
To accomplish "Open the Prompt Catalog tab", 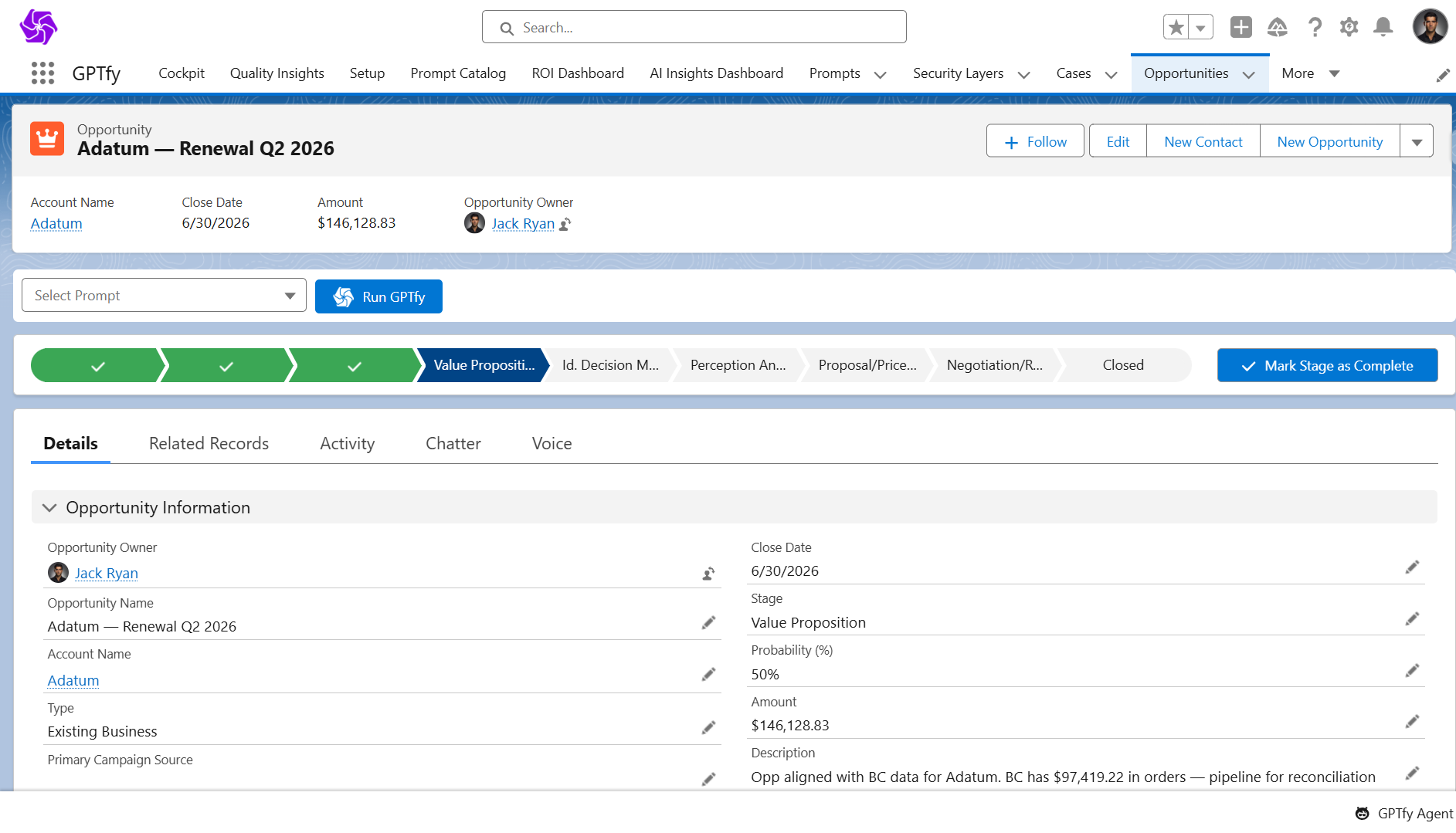I will pyautogui.click(x=458, y=73).
